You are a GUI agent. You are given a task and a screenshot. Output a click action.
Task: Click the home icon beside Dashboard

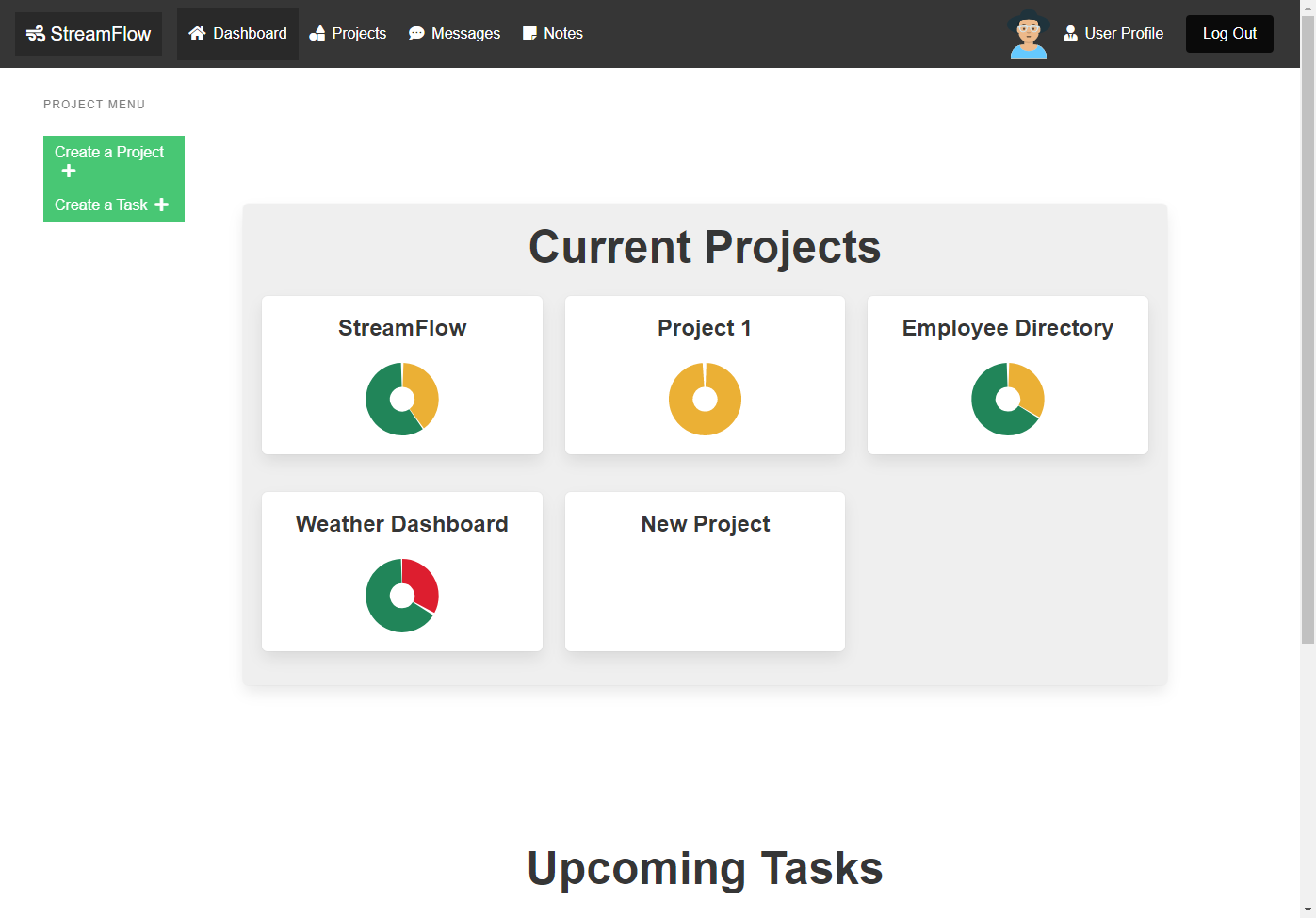tap(197, 33)
